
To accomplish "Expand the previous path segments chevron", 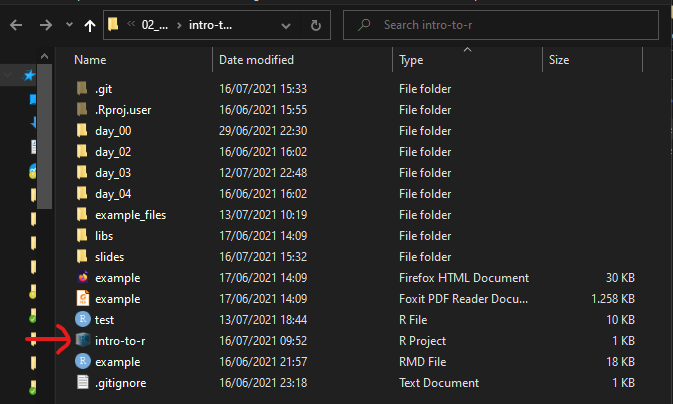I will pos(131,24).
